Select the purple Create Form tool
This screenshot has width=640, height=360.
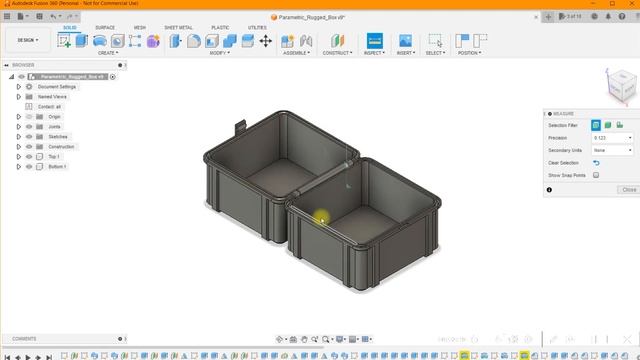pos(153,41)
